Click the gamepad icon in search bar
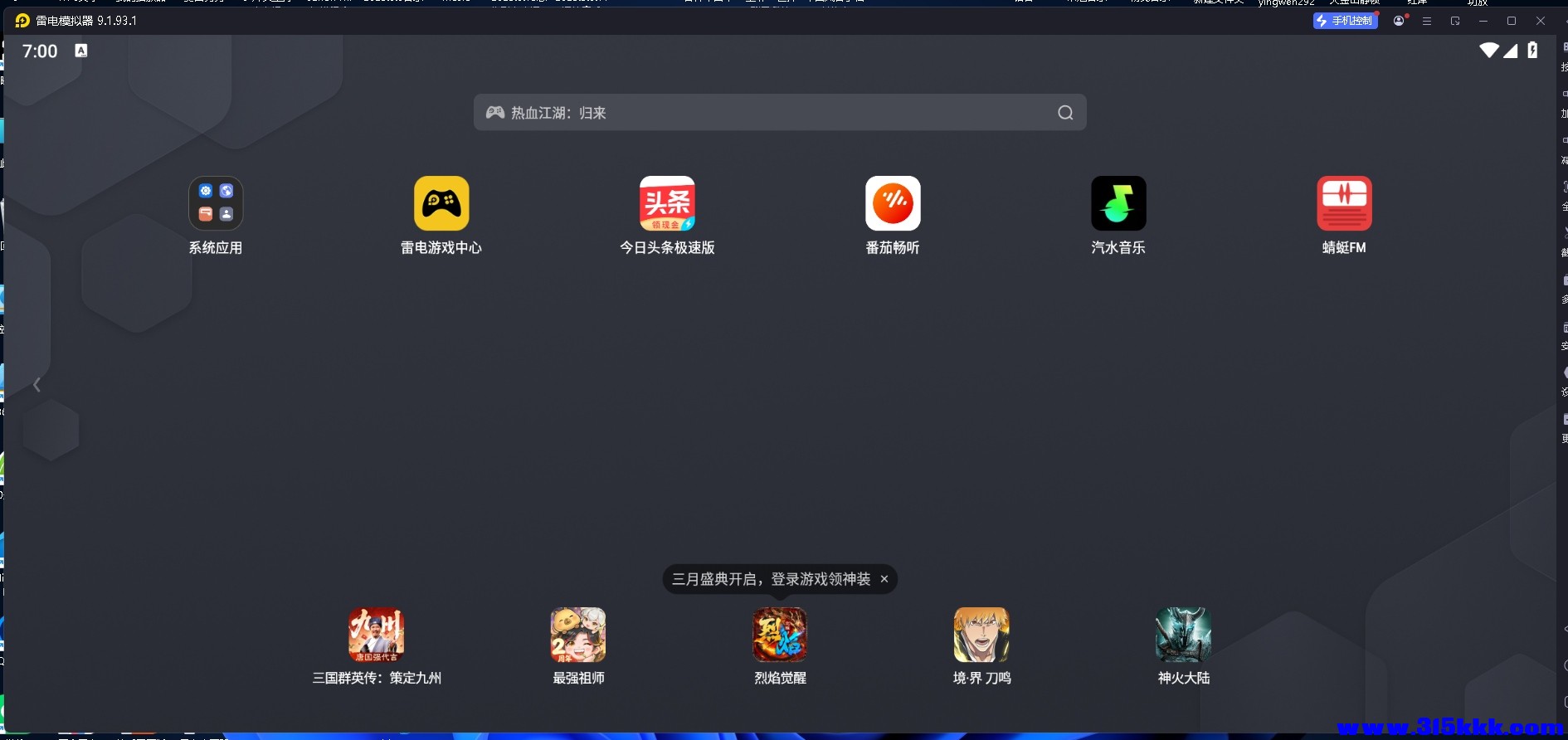Screen dimensions: 1568x740 point(495,112)
